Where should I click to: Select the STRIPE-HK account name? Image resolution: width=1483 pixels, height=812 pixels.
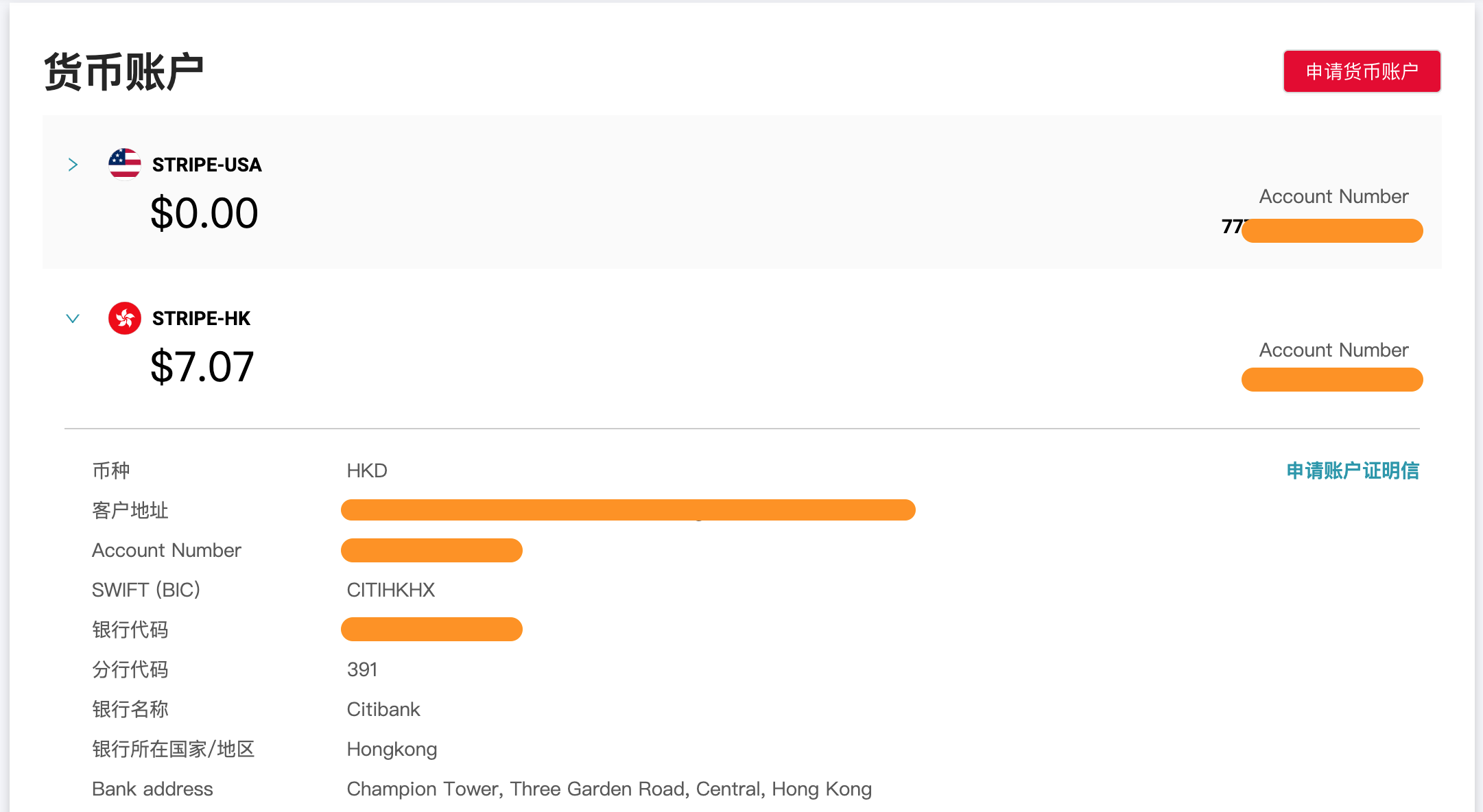point(201,318)
